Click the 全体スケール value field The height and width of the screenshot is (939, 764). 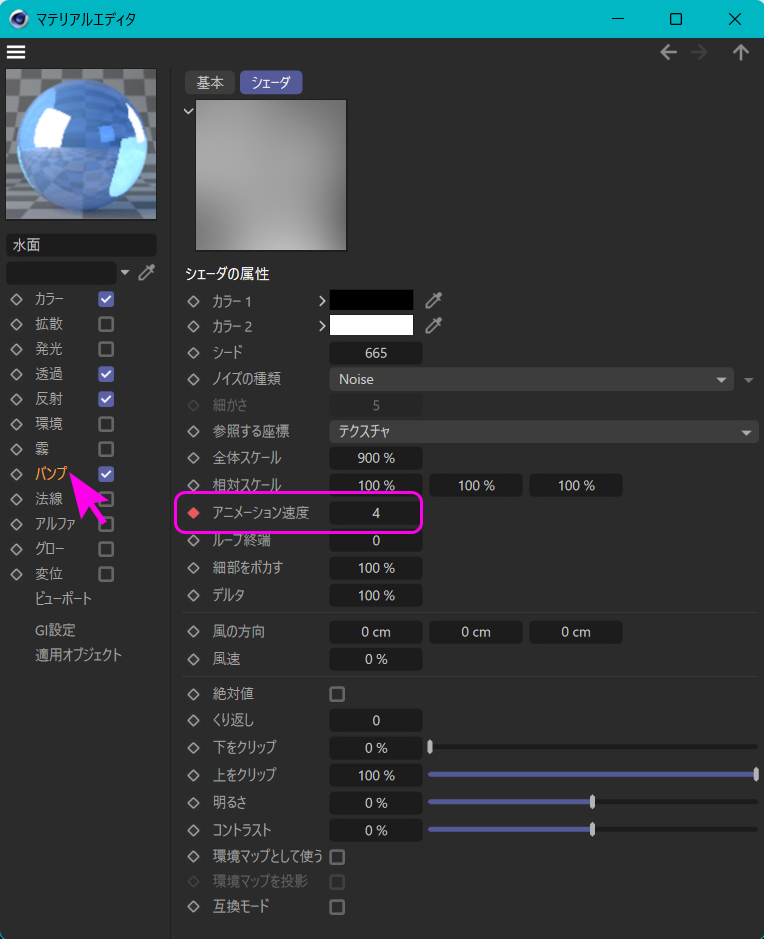[375, 458]
